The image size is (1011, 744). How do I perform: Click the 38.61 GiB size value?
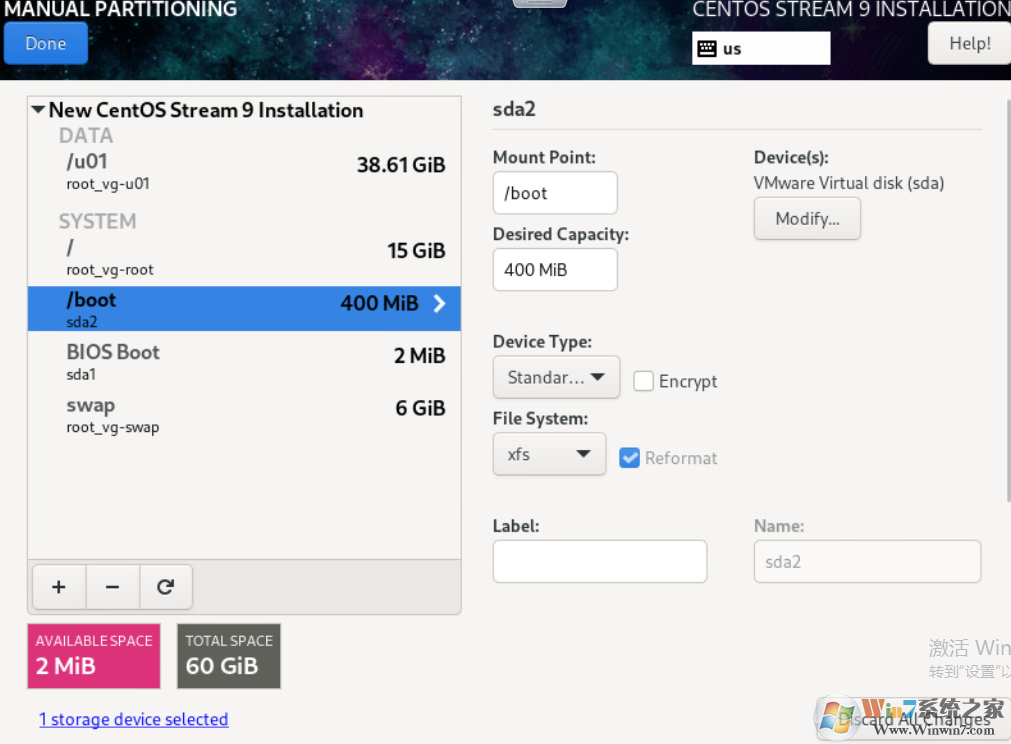pos(401,165)
